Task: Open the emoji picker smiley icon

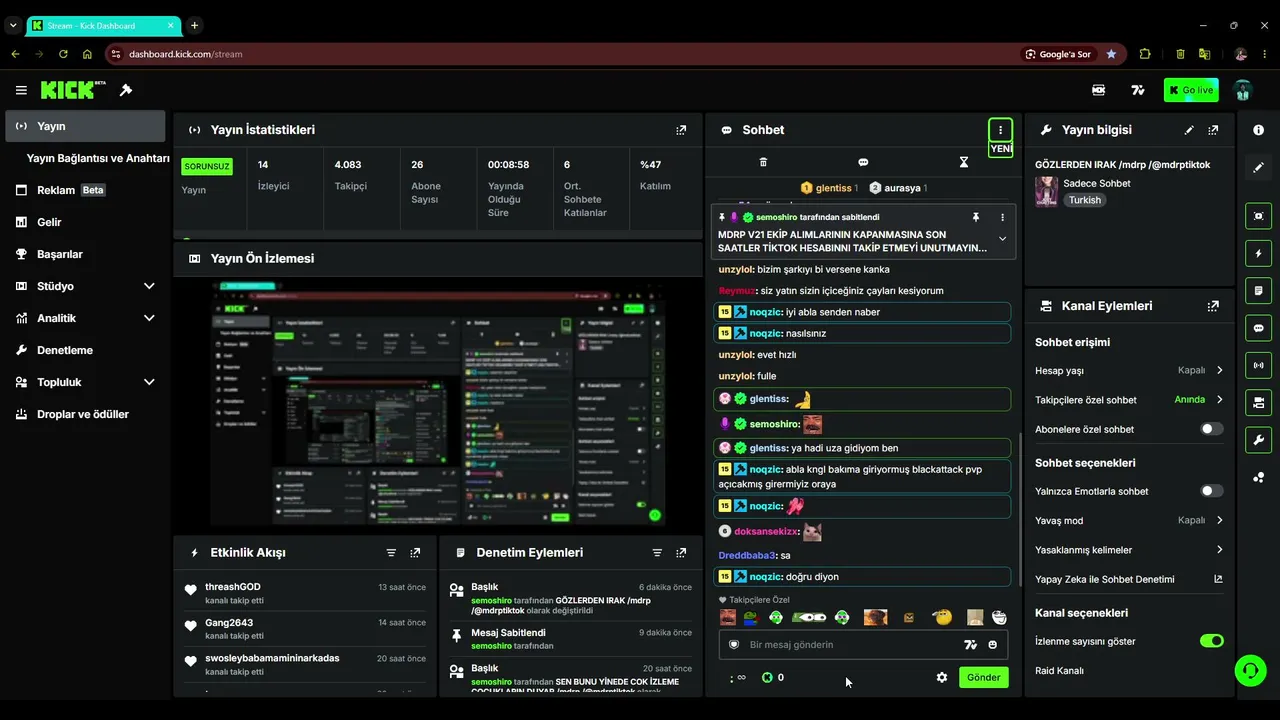Action: tap(993, 645)
